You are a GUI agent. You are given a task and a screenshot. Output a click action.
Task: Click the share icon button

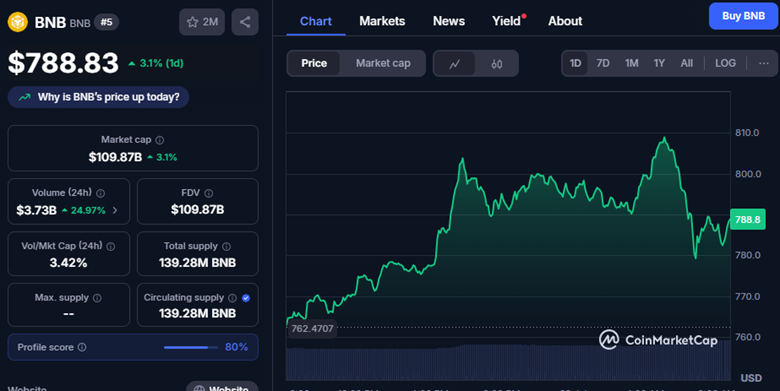245,22
